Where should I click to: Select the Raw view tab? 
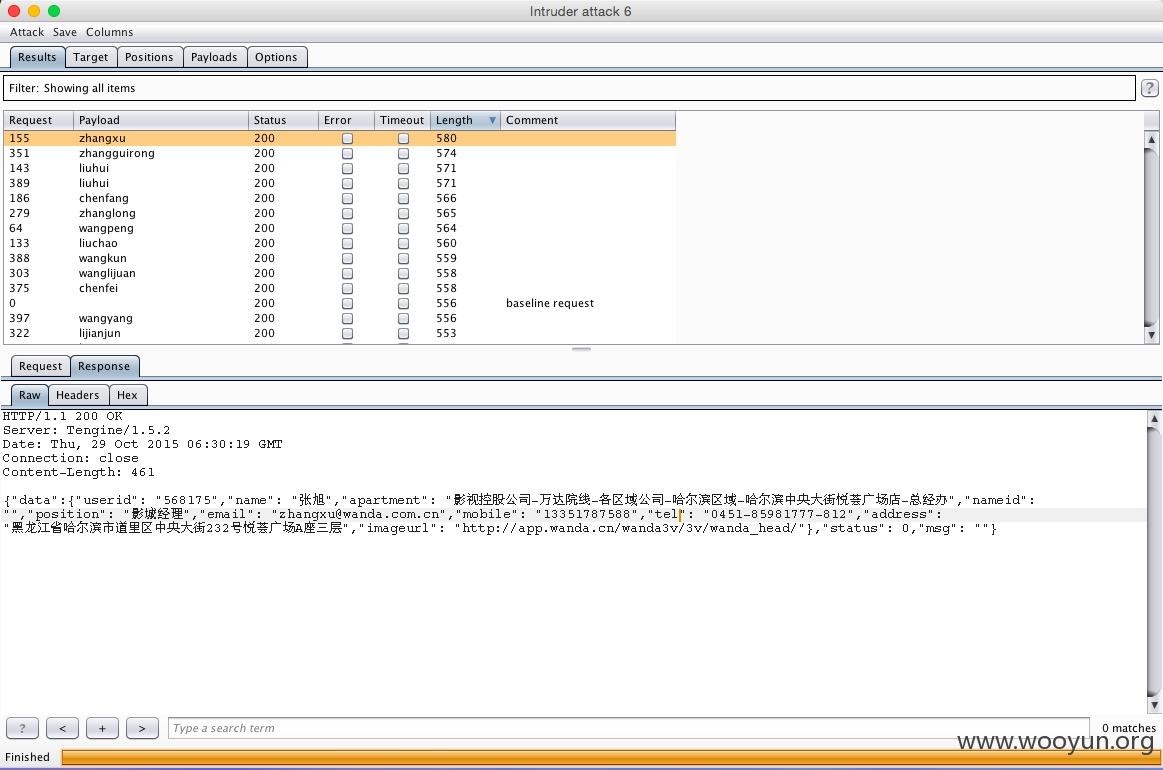(x=30, y=395)
